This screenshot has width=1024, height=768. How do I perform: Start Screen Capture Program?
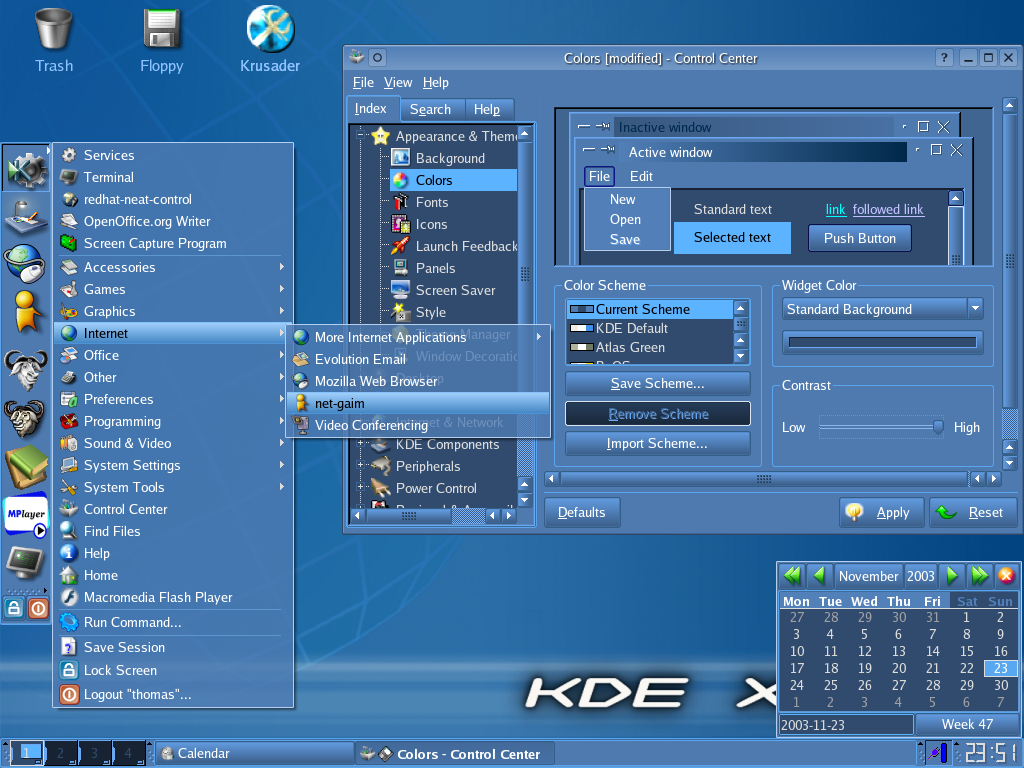point(173,244)
